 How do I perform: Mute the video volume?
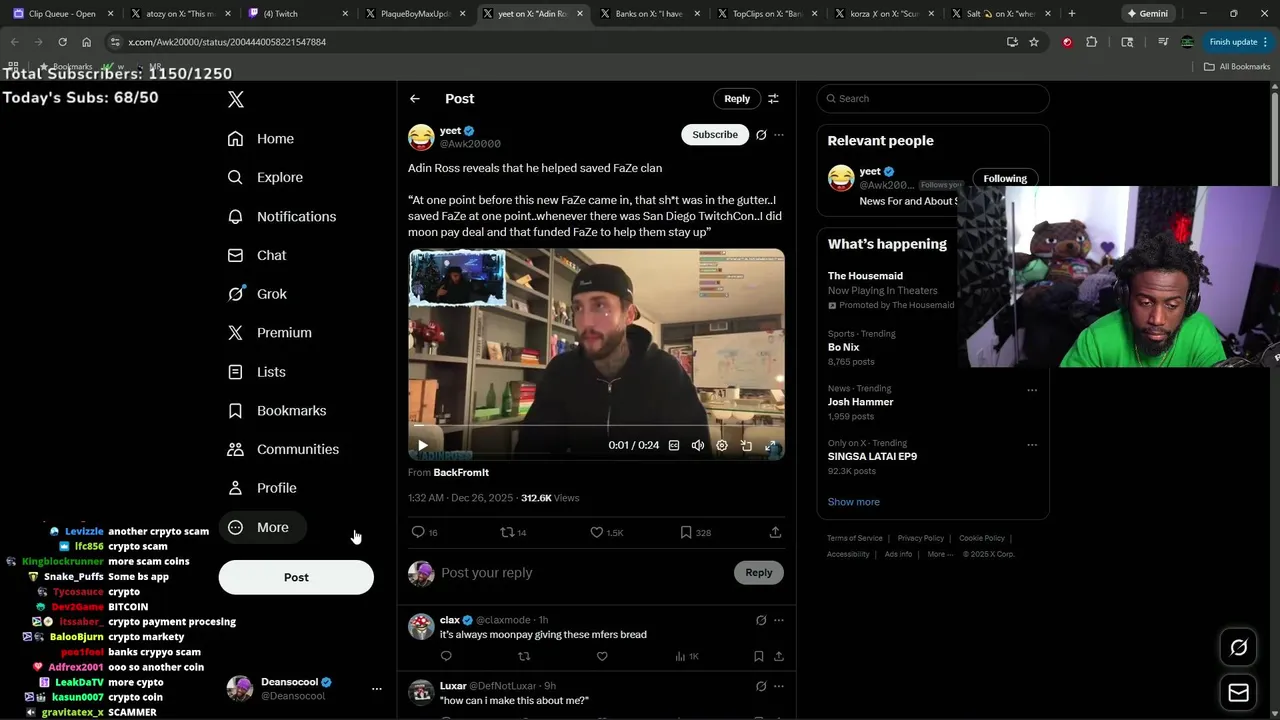click(698, 446)
